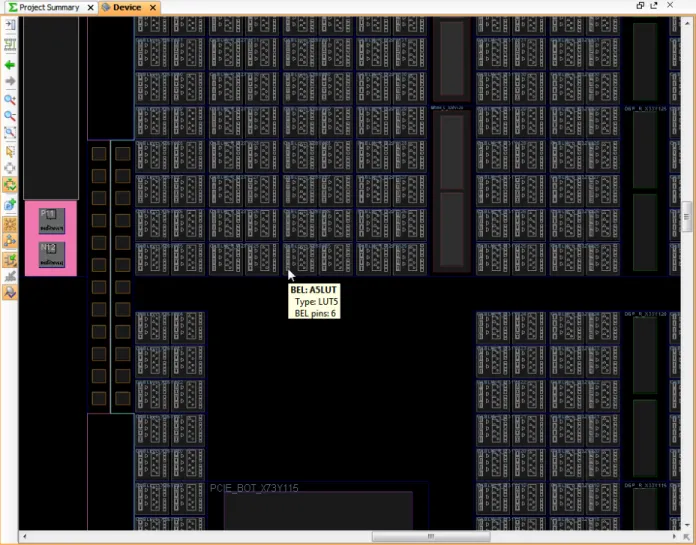The image size is (696, 545).
Task: Select the Draw Pblock tool
Action: click(x=10, y=205)
